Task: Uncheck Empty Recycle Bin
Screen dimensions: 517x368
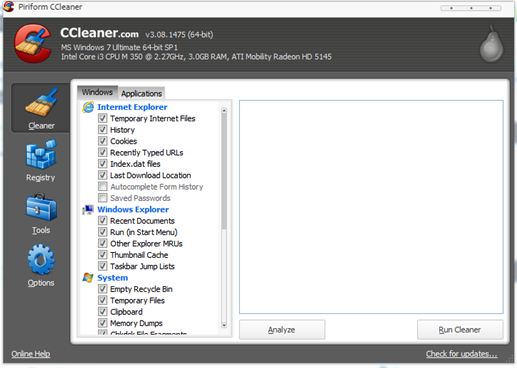Action: coord(102,289)
